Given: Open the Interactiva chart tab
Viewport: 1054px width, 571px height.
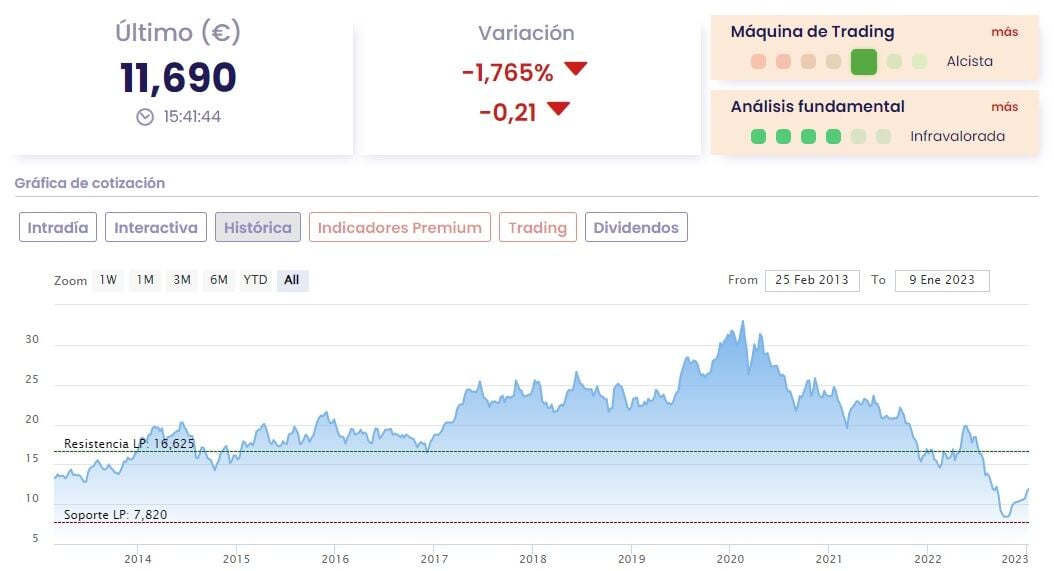Looking at the screenshot, I should tap(156, 228).
